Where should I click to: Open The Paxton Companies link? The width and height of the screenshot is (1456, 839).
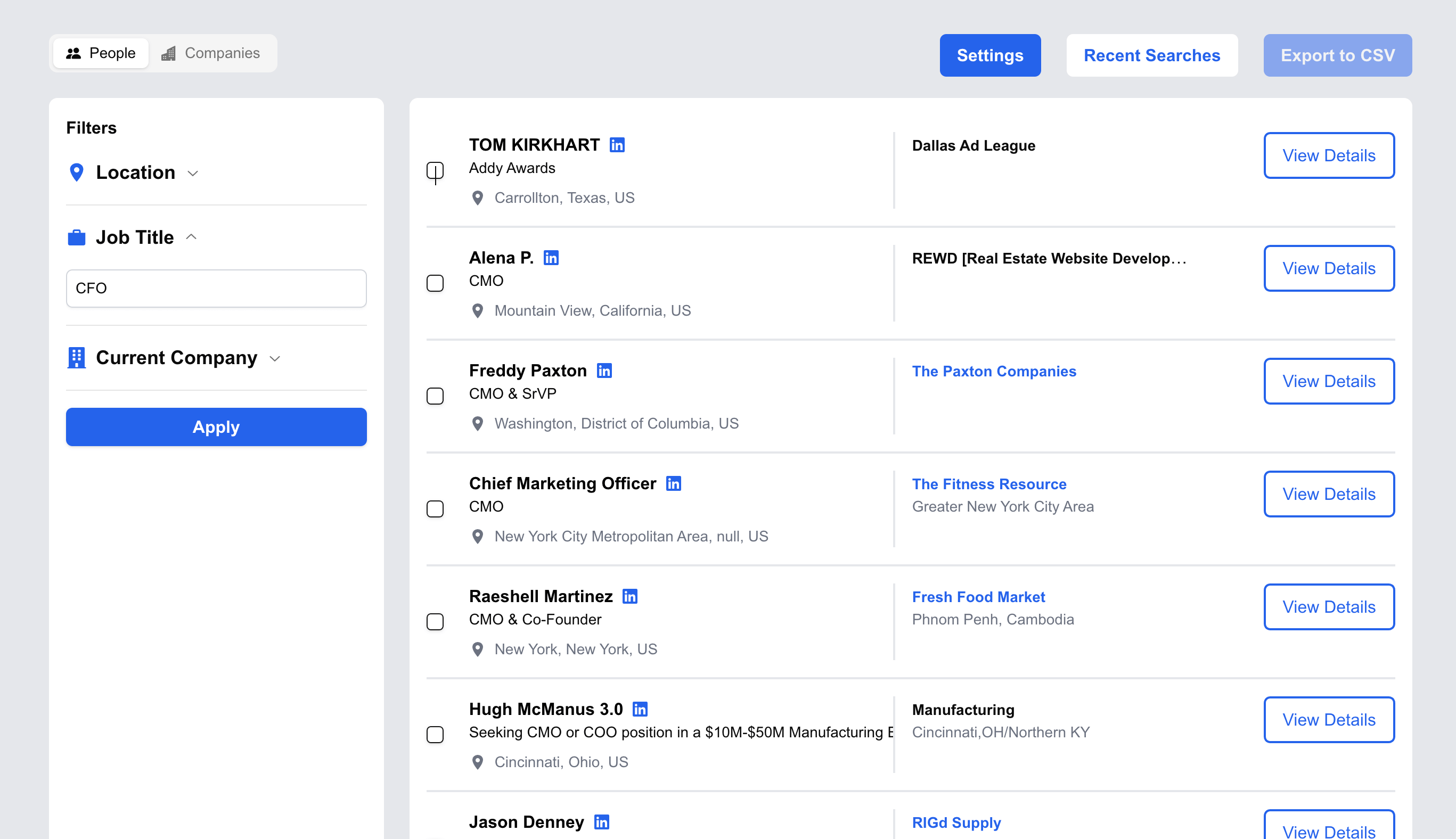pos(994,372)
